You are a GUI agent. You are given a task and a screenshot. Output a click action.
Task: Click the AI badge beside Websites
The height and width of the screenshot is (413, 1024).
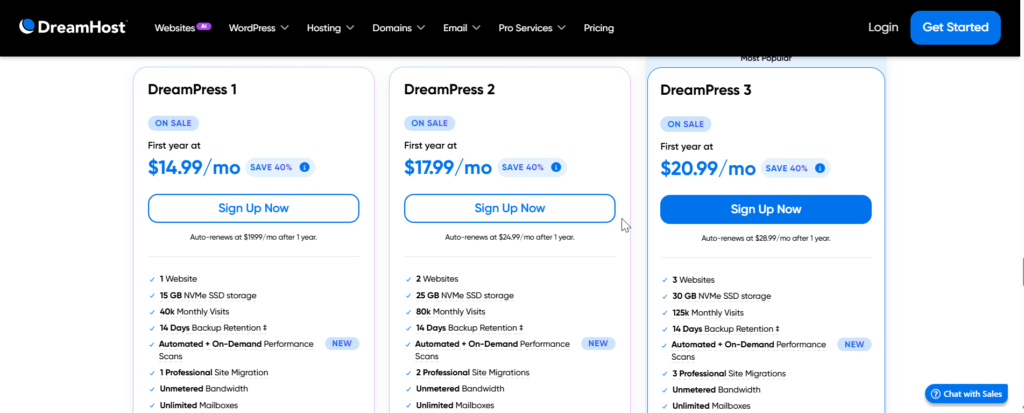click(204, 27)
